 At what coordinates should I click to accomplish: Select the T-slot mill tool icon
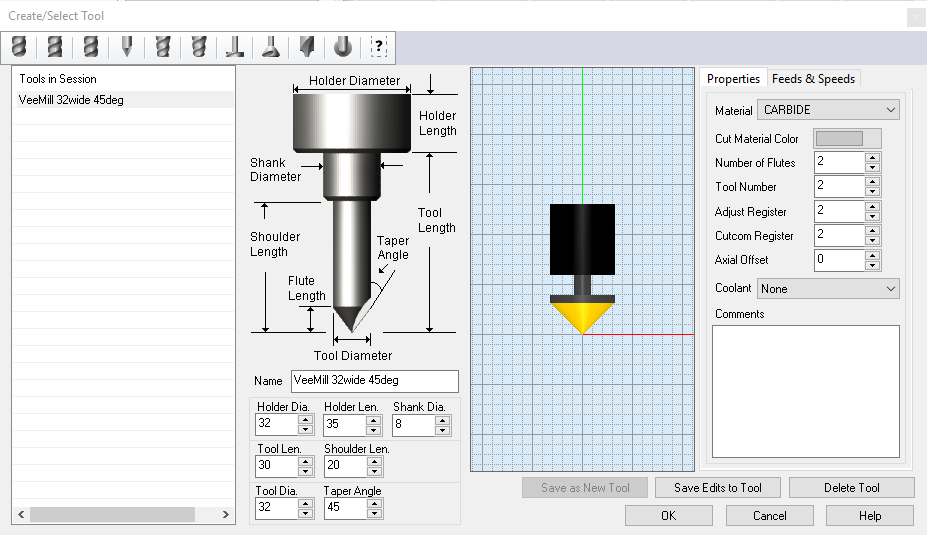point(235,47)
